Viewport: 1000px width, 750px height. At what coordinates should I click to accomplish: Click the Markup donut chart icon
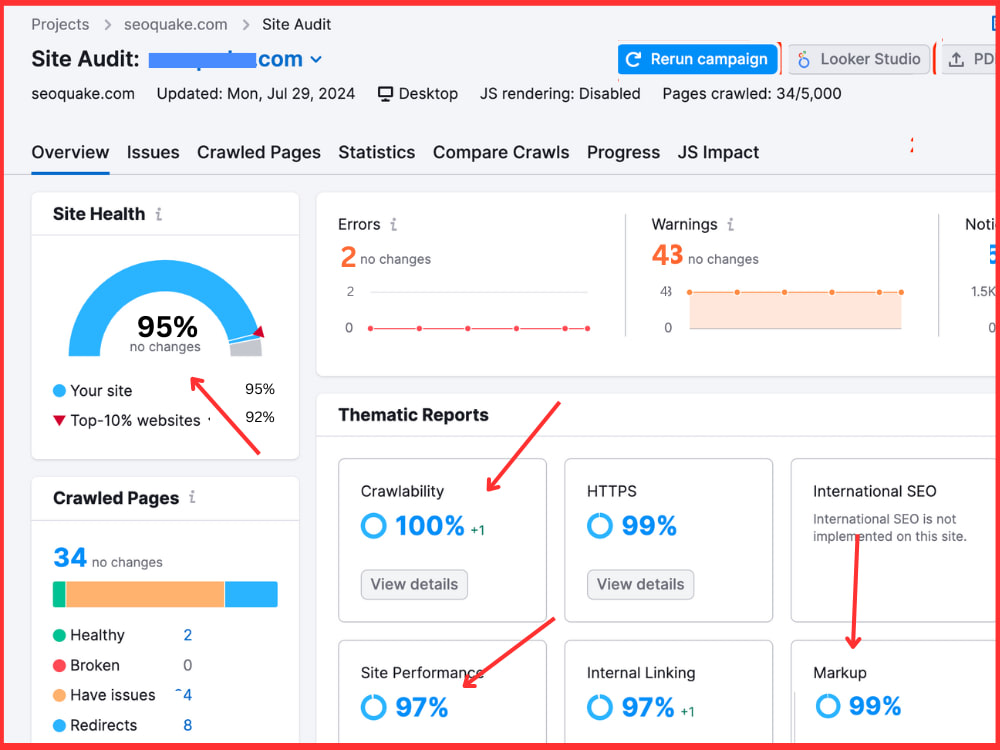pyautogui.click(x=828, y=706)
